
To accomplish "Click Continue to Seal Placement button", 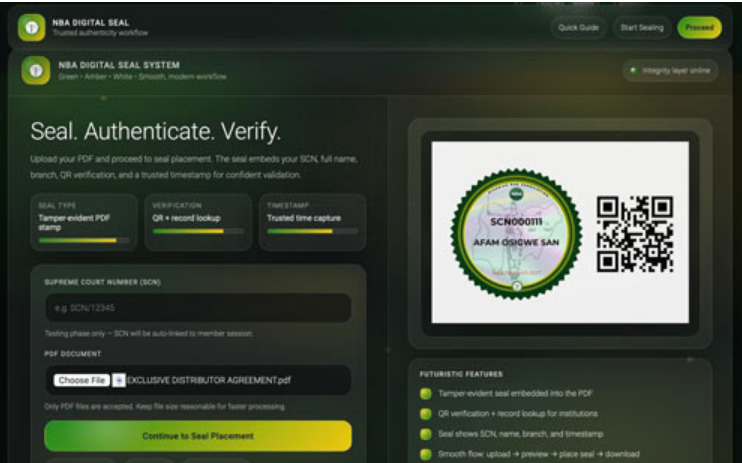I will coord(197,436).
